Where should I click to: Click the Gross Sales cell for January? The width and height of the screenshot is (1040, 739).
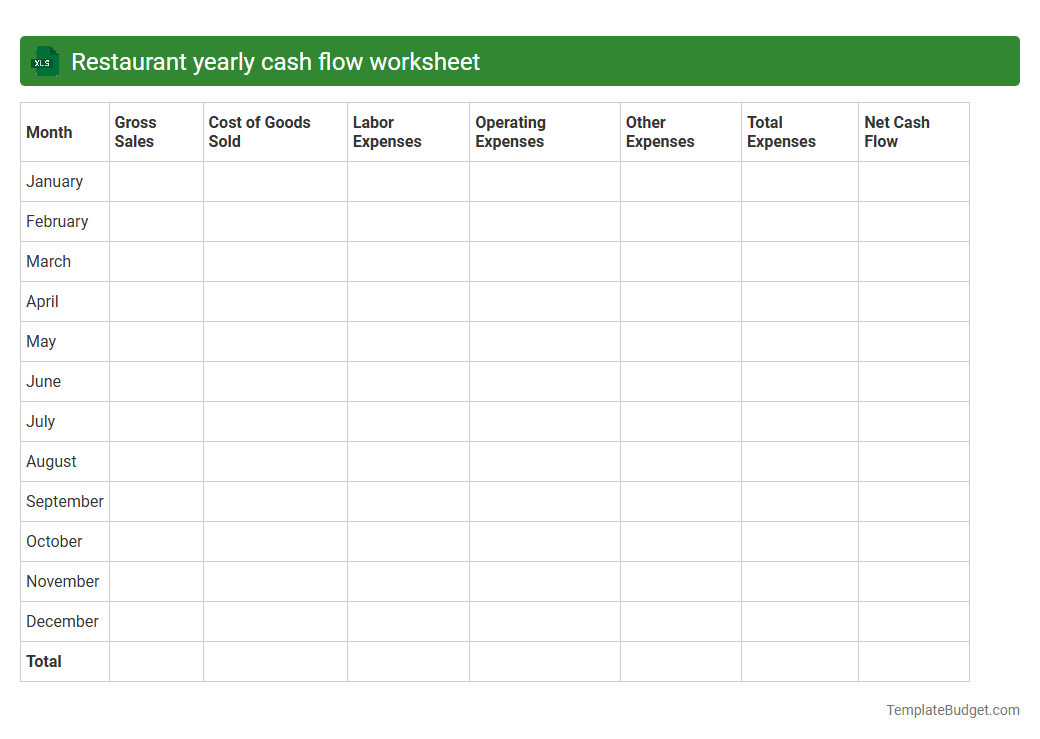pyautogui.click(x=156, y=181)
